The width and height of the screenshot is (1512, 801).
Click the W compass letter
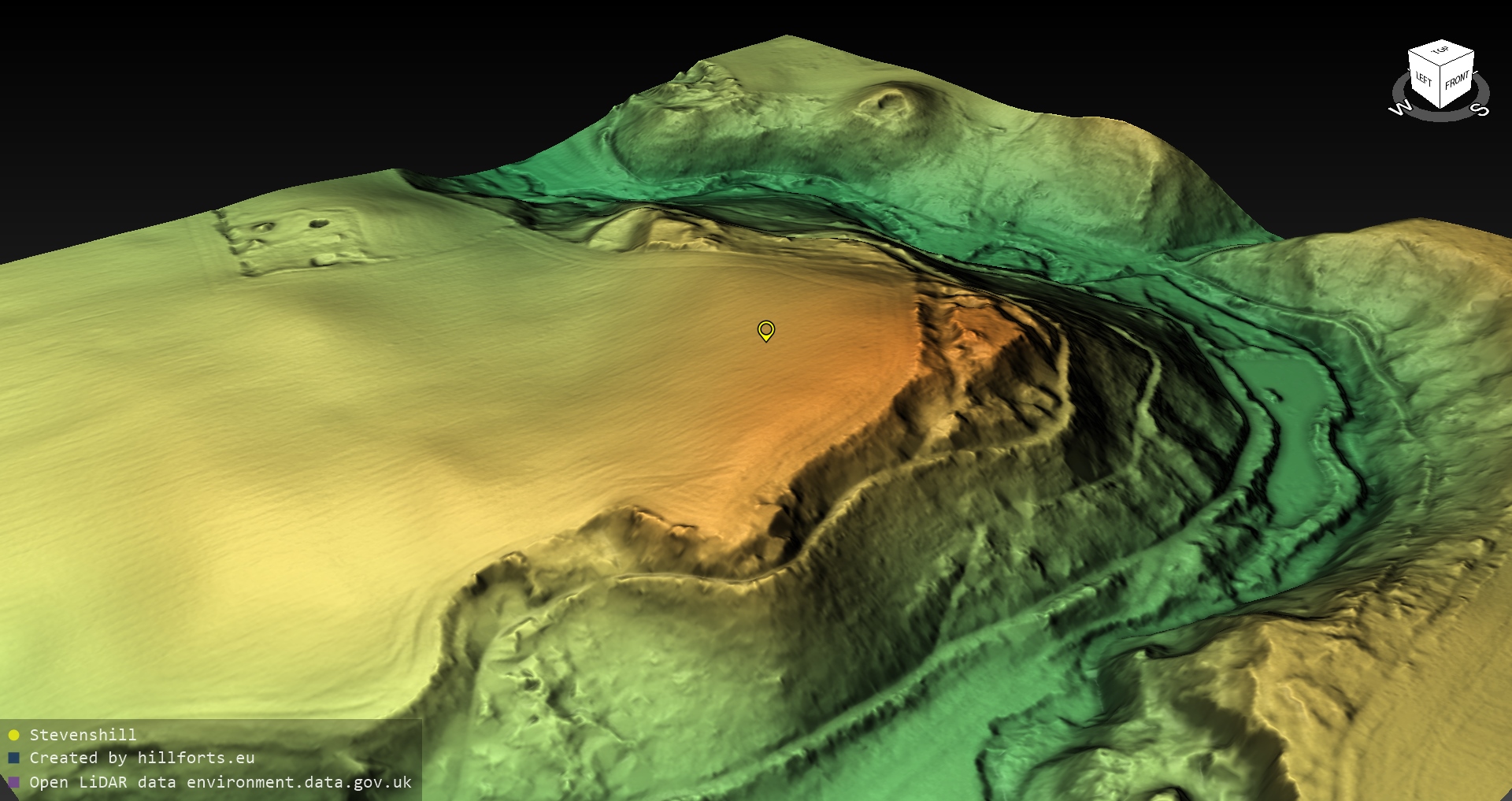(x=1400, y=109)
